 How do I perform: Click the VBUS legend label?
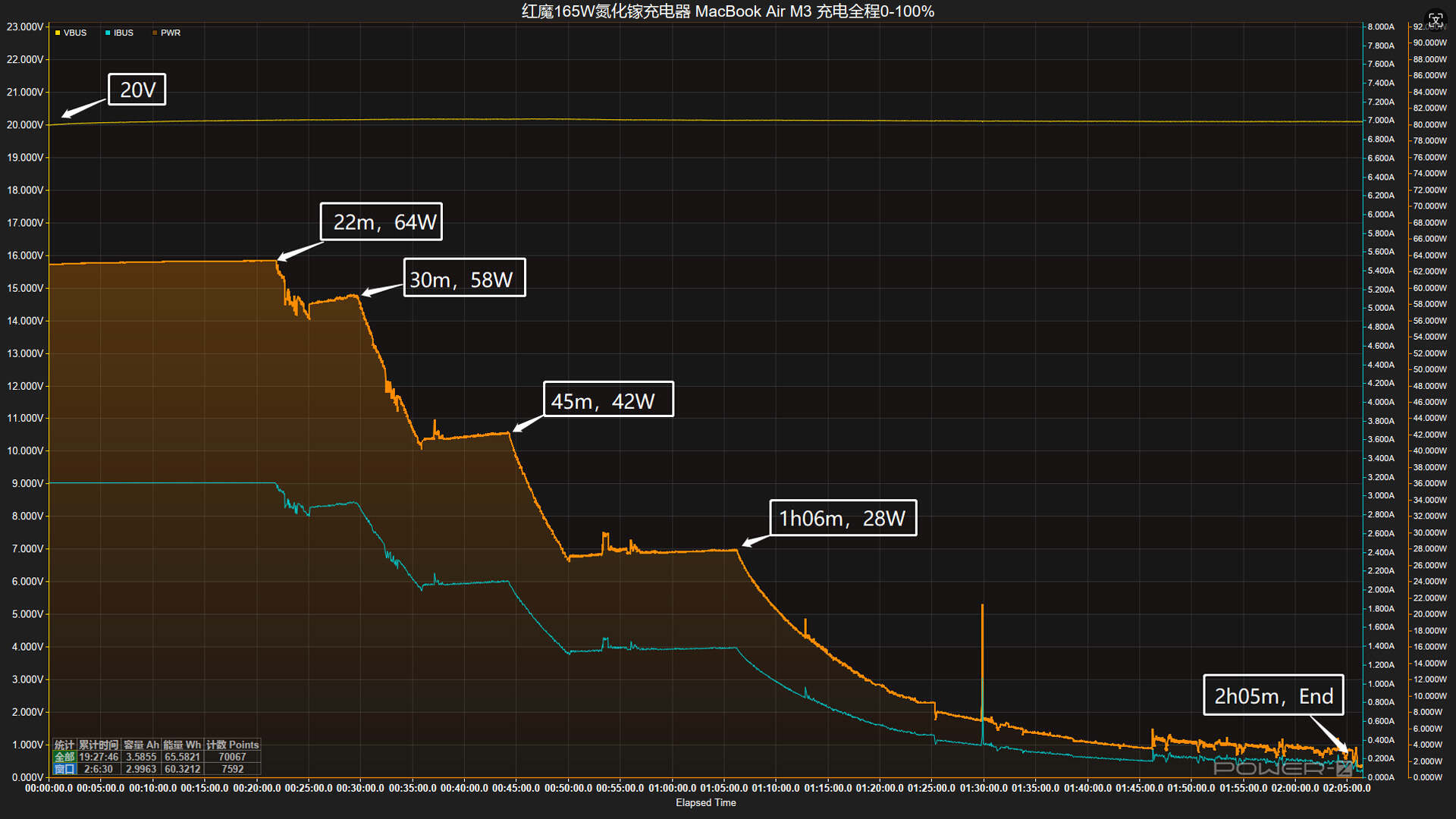tap(75, 33)
